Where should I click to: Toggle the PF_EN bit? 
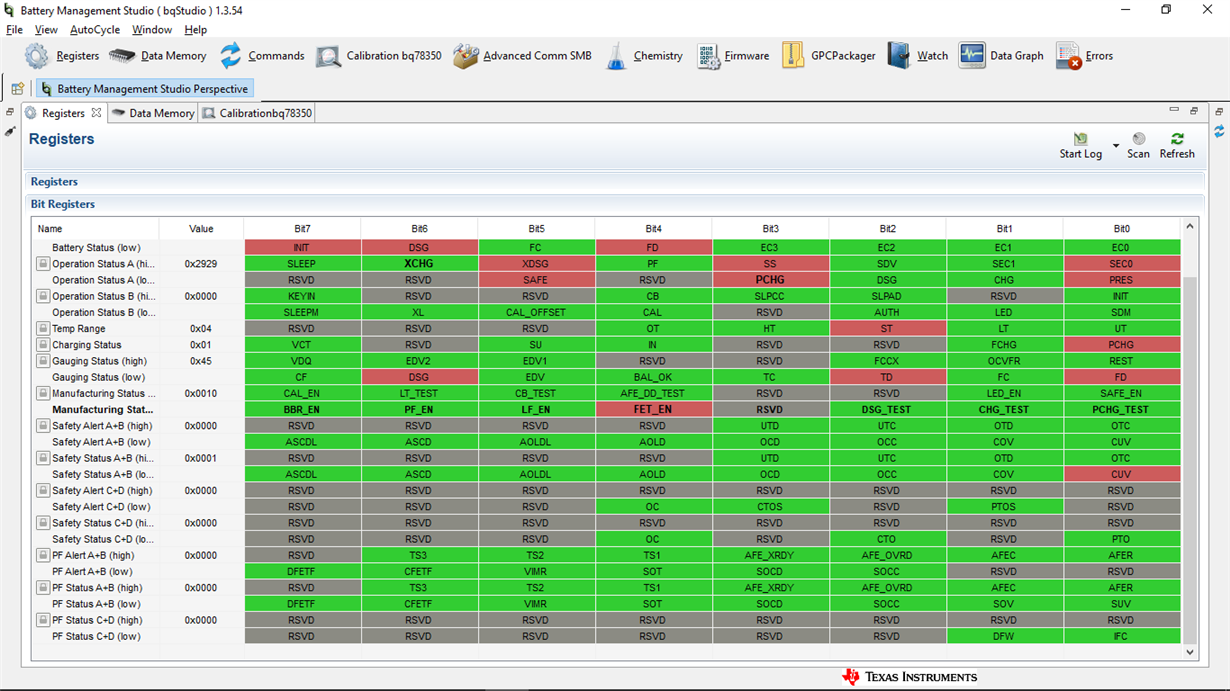[418, 409]
